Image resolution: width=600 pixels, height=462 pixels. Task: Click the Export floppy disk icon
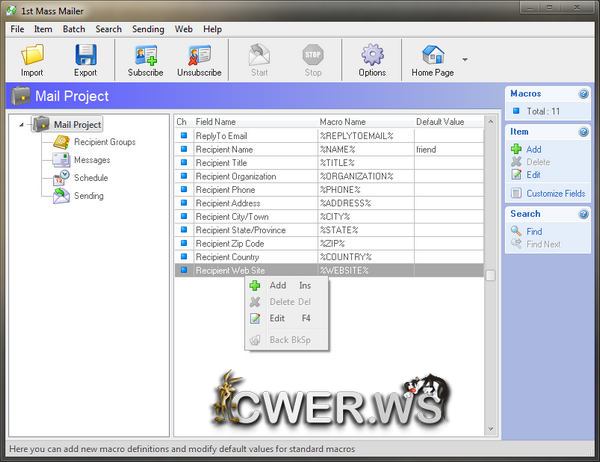(x=86, y=55)
